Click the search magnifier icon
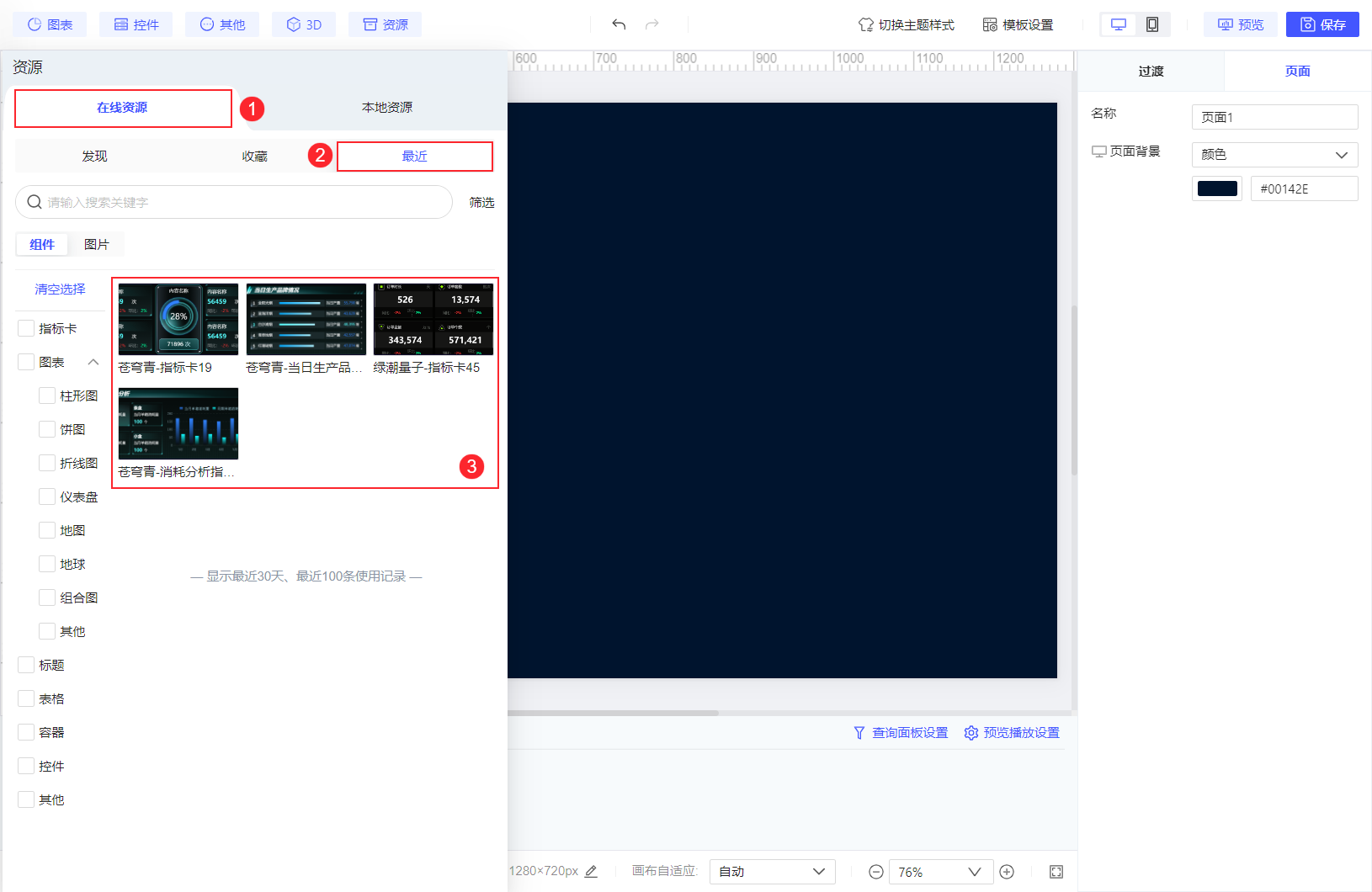Image resolution: width=1372 pixels, height=892 pixels. click(35, 202)
